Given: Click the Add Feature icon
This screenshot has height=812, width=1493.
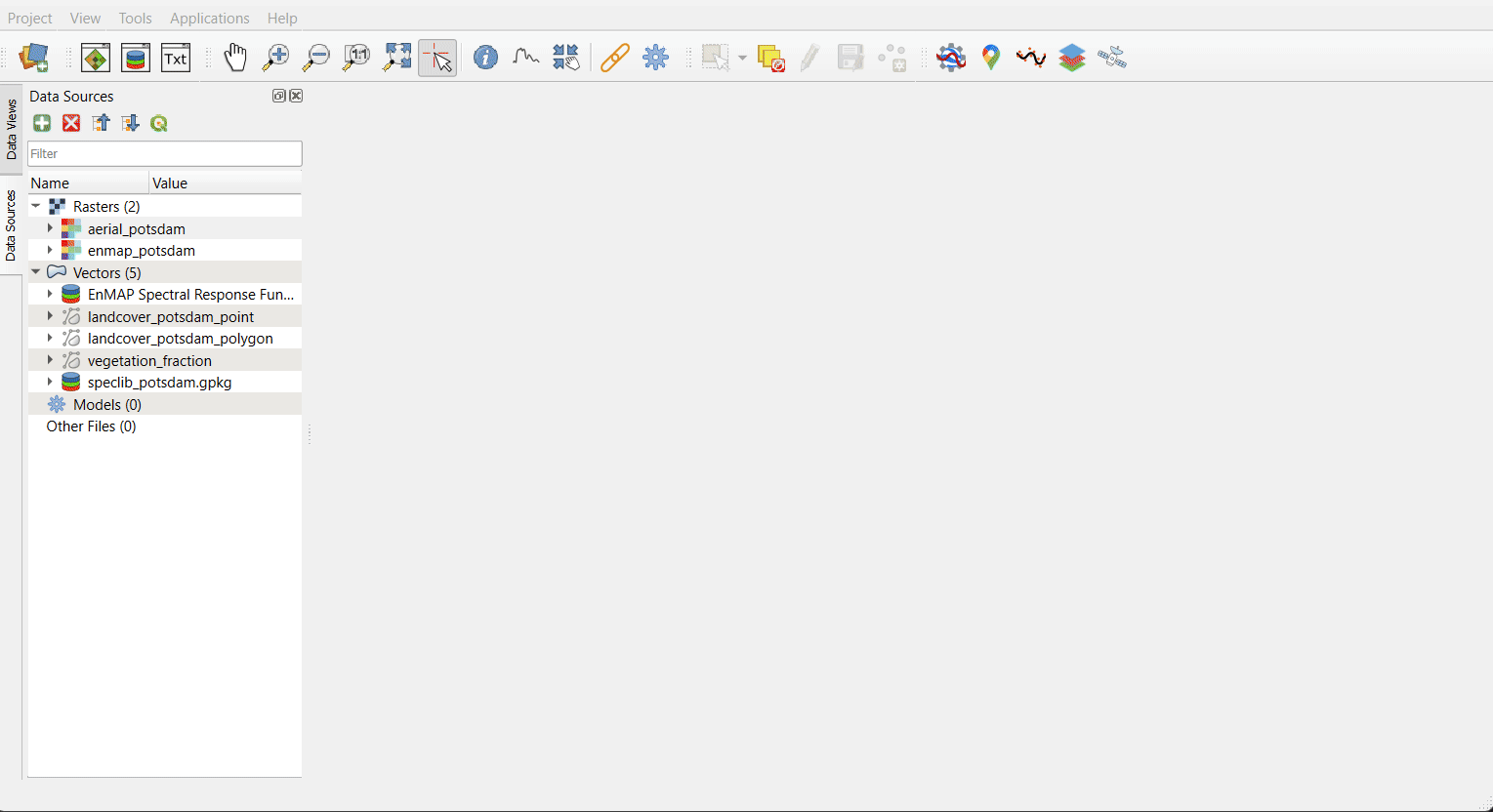Looking at the screenshot, I should (892, 59).
